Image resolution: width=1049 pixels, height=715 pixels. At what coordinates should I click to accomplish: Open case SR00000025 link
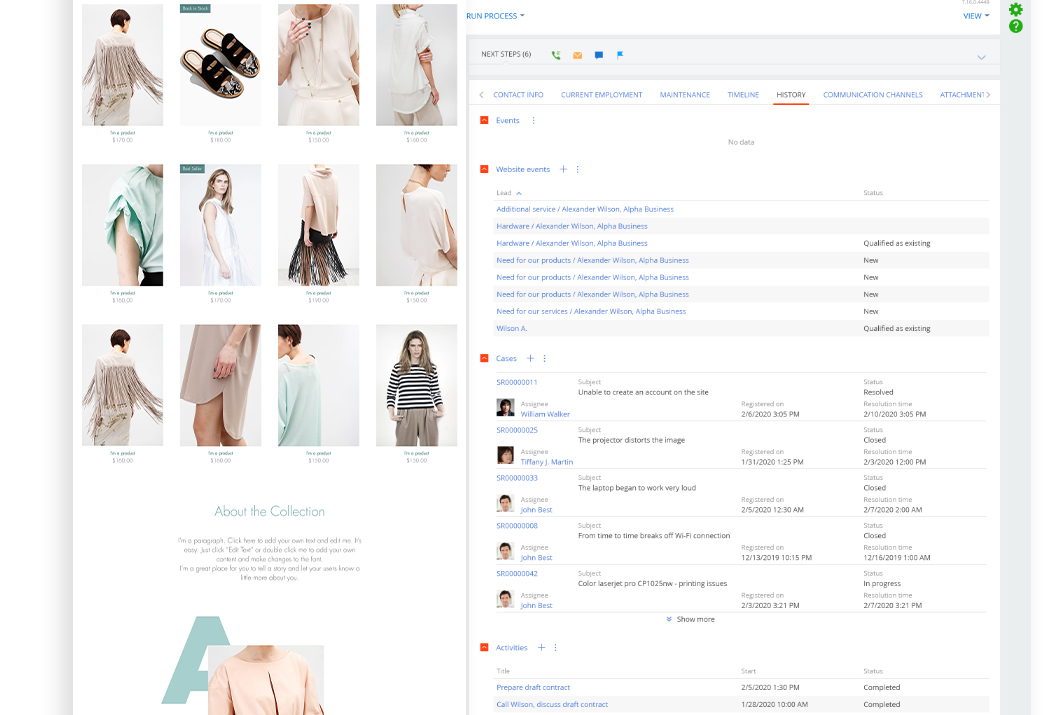(x=517, y=430)
